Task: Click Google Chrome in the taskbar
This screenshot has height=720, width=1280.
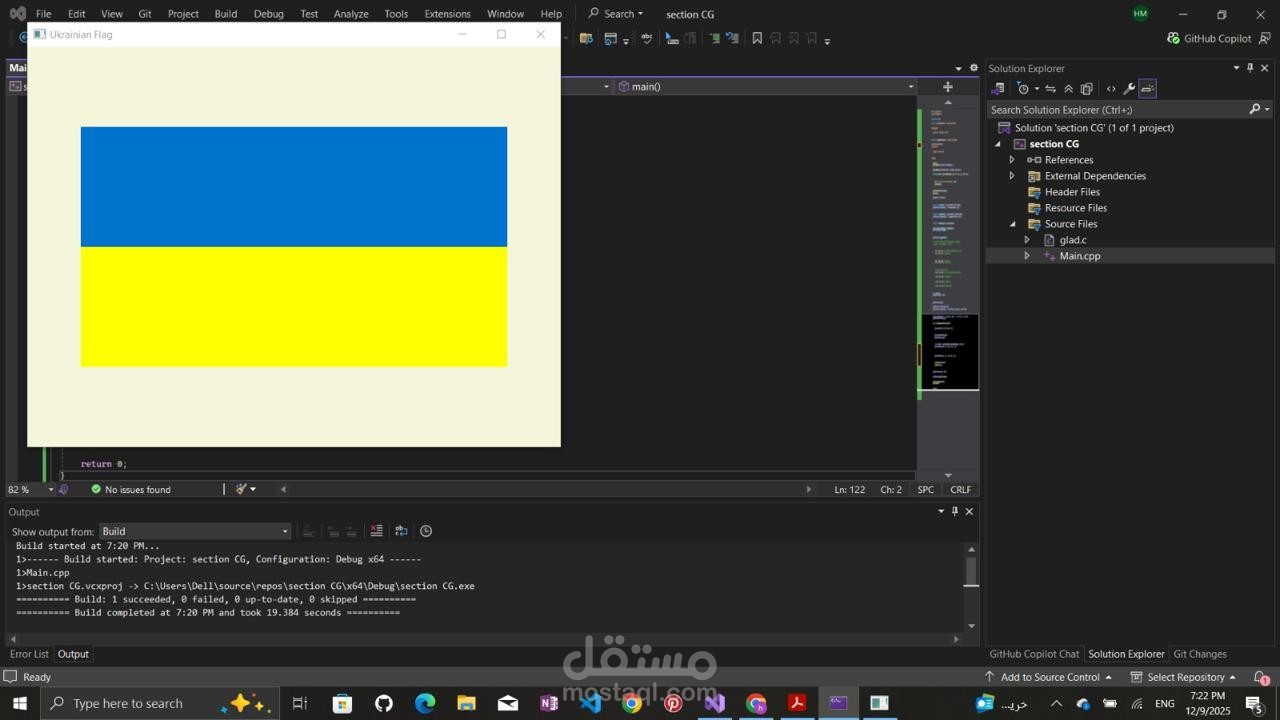Action: pos(632,703)
